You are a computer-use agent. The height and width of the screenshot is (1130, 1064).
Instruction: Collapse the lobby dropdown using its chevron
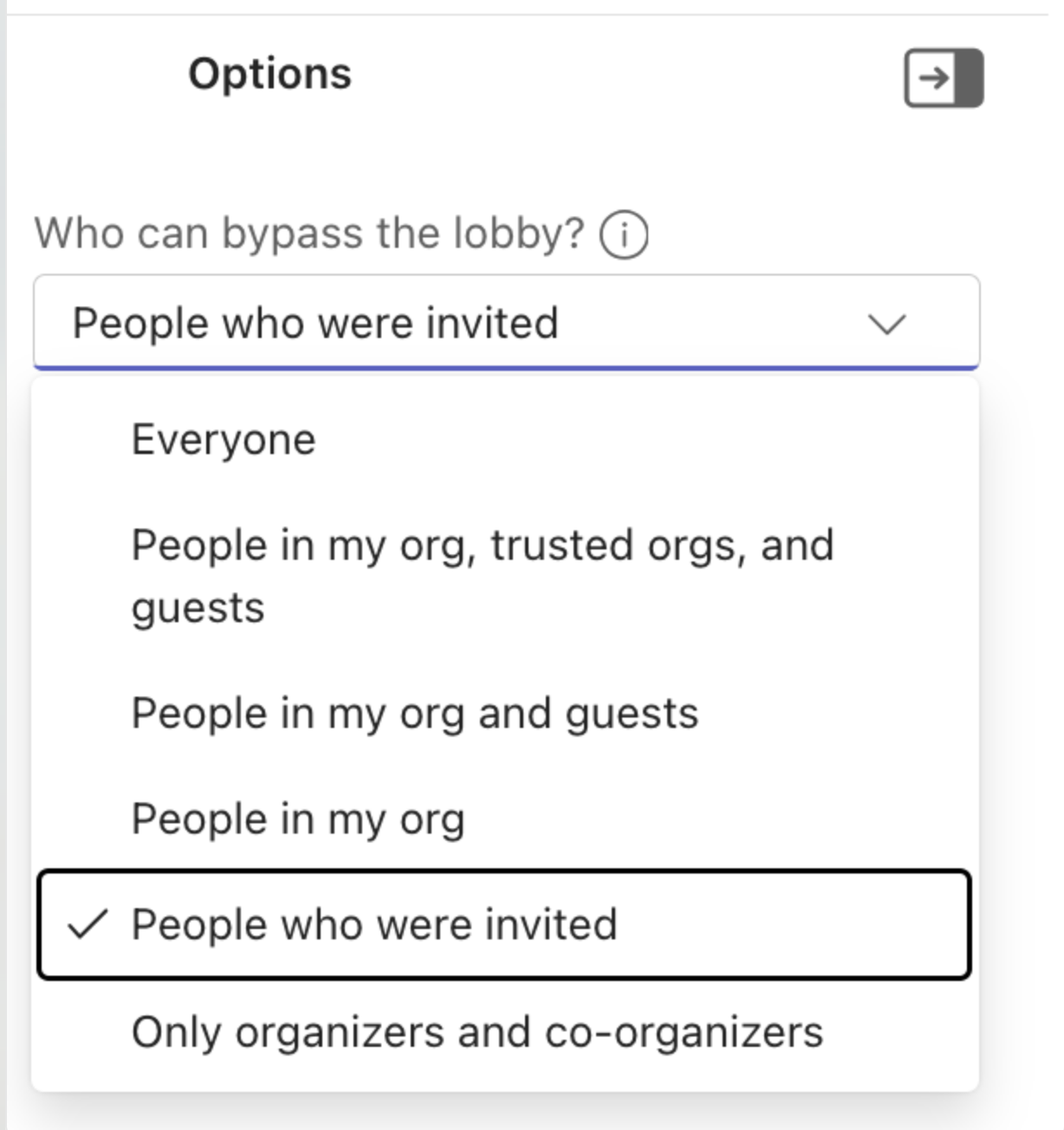click(x=886, y=324)
